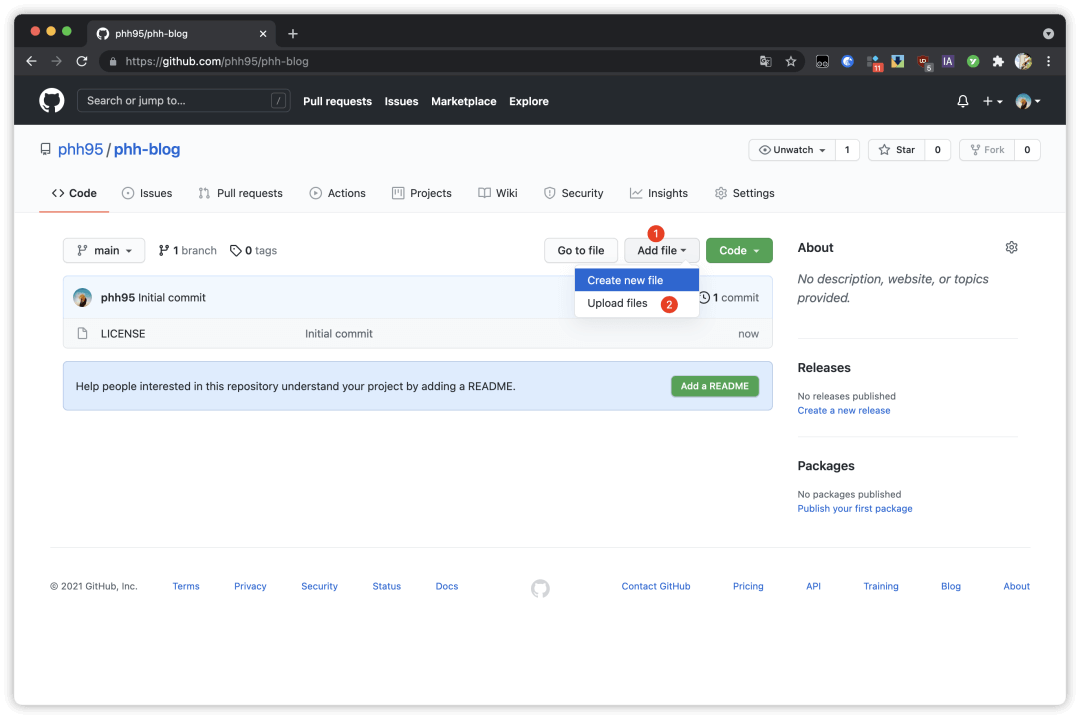Click the Add a README button
The width and height of the screenshot is (1080, 719).
[x=715, y=386]
